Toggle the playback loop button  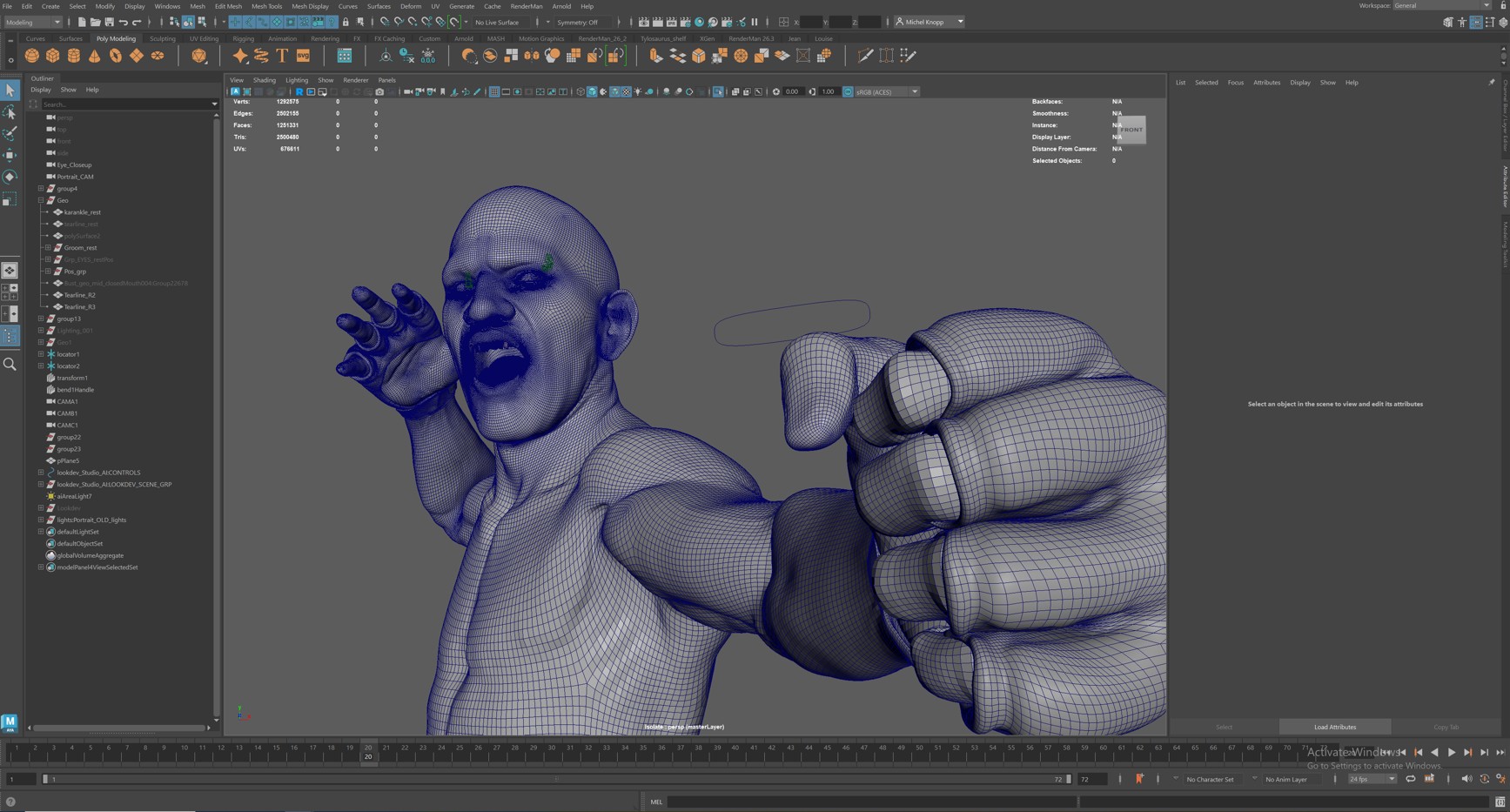point(1410,779)
